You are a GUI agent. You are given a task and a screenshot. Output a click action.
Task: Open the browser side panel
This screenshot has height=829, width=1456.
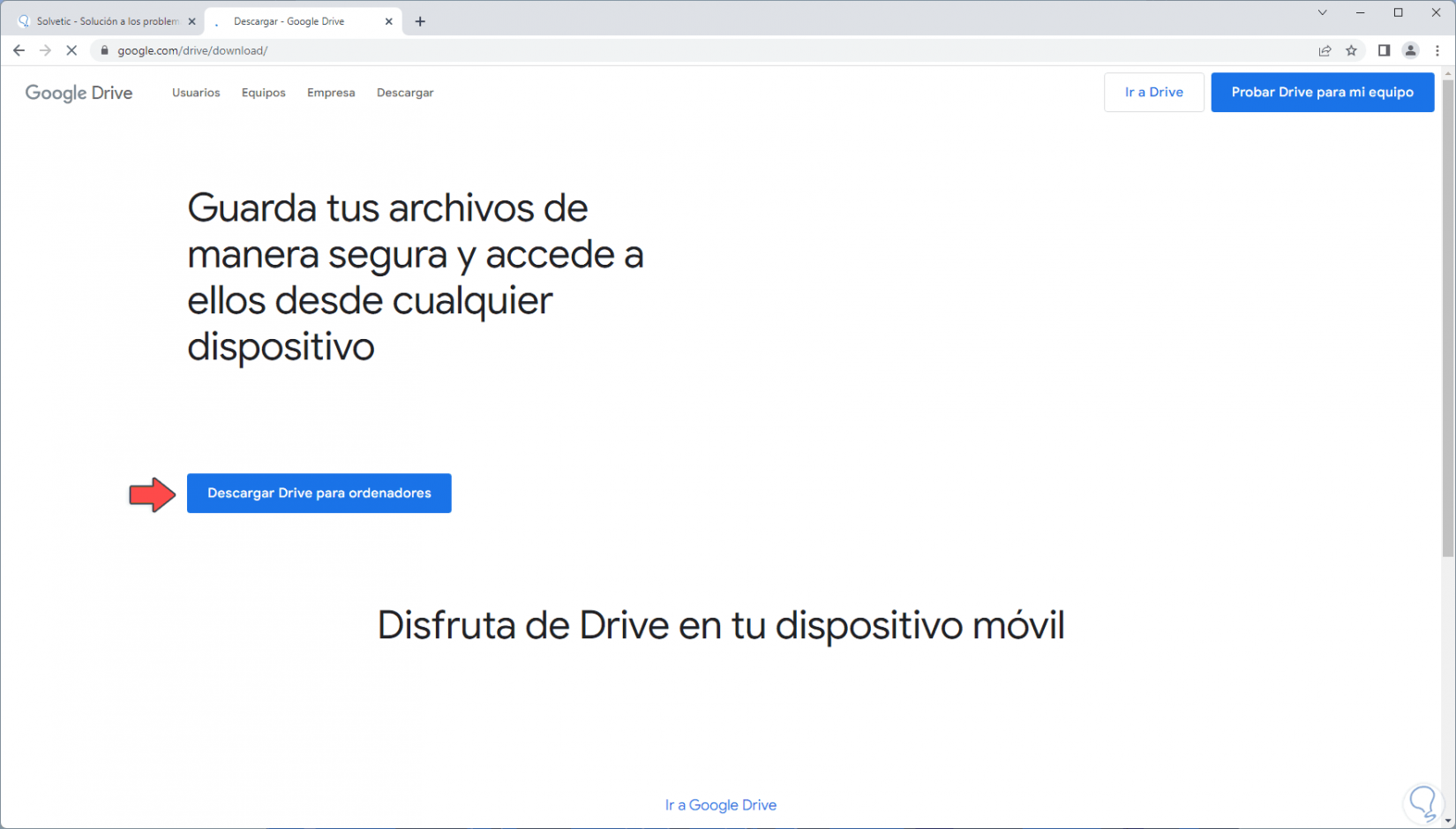pos(1384,50)
